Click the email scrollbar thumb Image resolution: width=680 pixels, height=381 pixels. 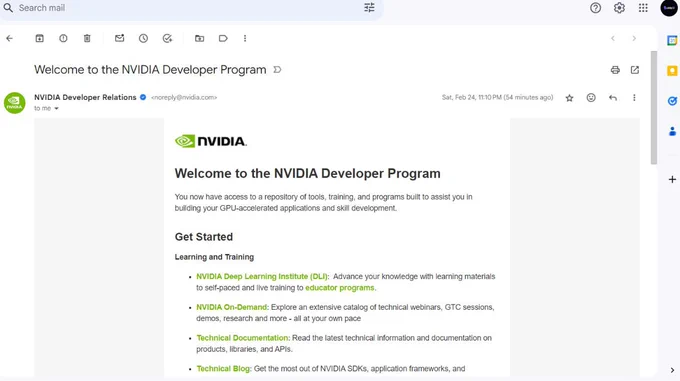(654, 107)
